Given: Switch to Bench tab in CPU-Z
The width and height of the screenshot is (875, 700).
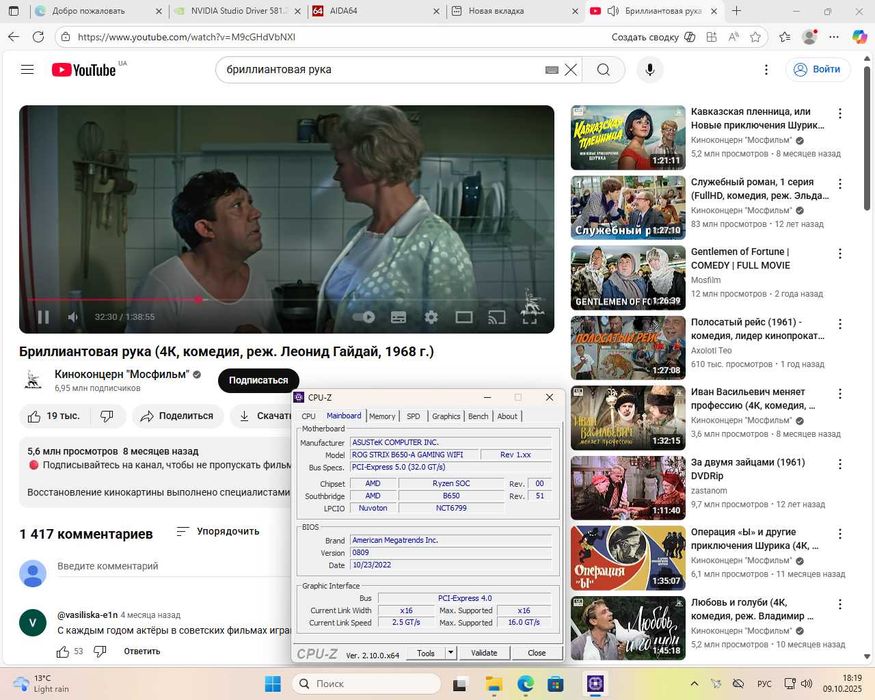Looking at the screenshot, I should [478, 416].
